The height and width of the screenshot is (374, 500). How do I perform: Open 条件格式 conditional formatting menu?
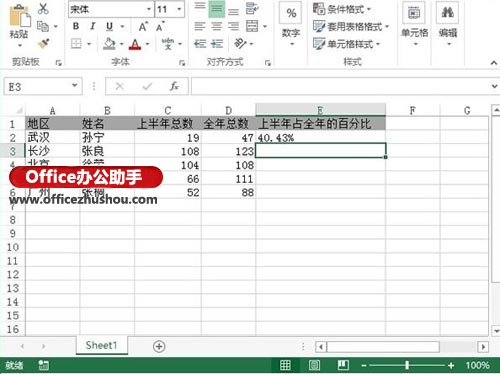pyautogui.click(x=342, y=9)
